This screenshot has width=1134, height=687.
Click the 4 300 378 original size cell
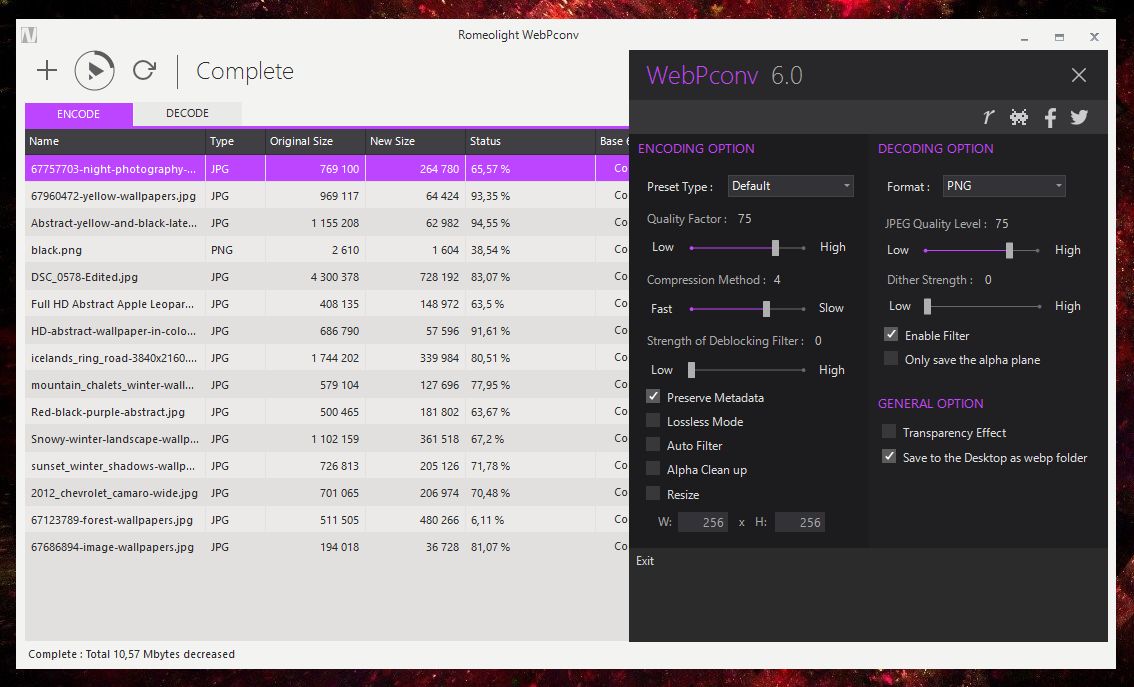coord(315,277)
